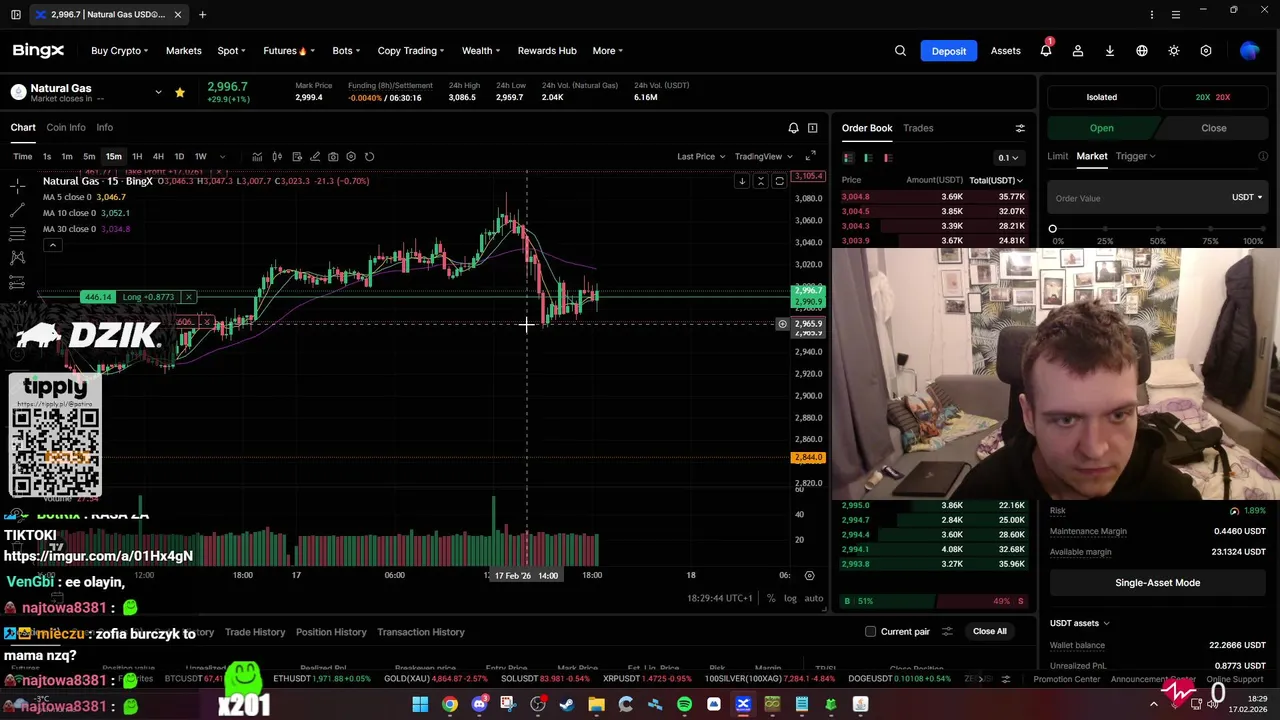Screen dimensions: 1280x720
Task: Click the Deposit button
Action: (949, 51)
